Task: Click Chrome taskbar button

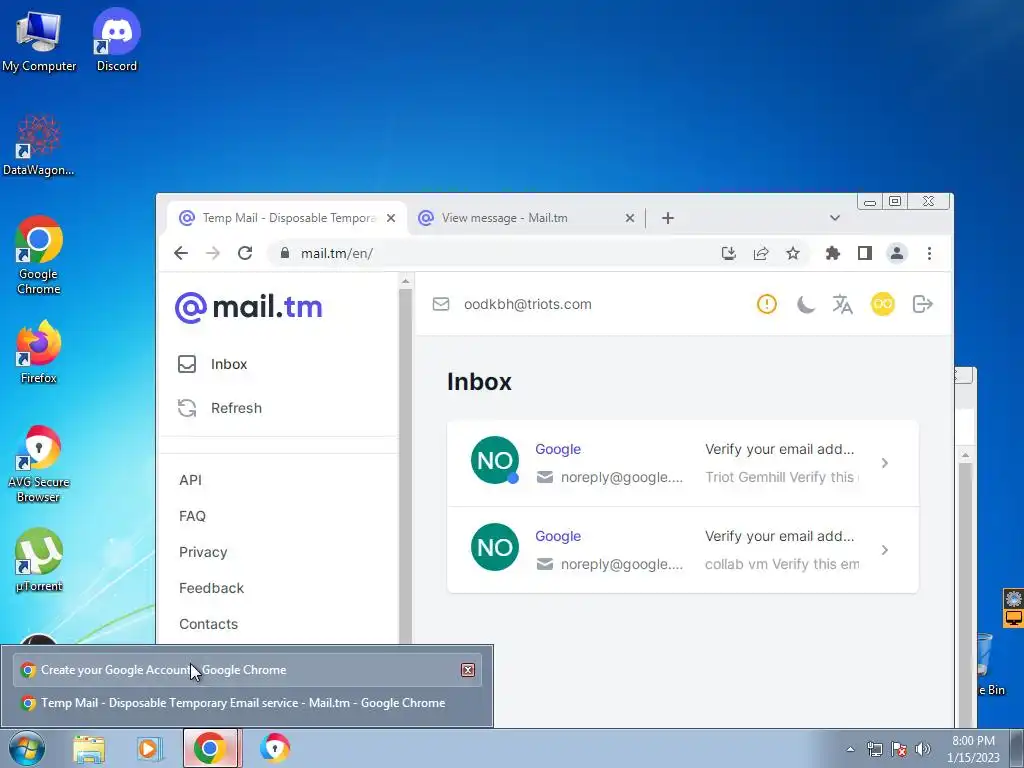Action: (211, 748)
